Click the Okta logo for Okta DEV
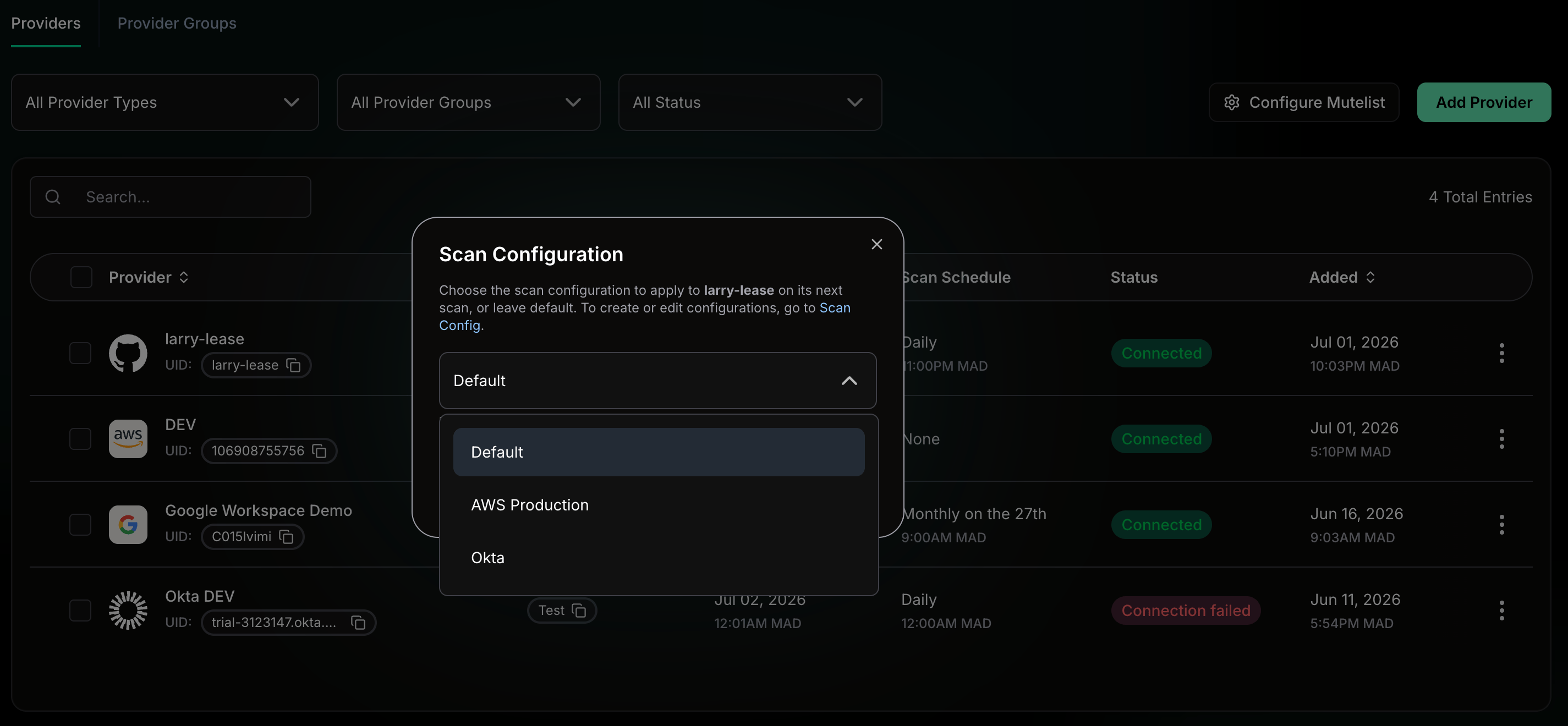 point(128,610)
